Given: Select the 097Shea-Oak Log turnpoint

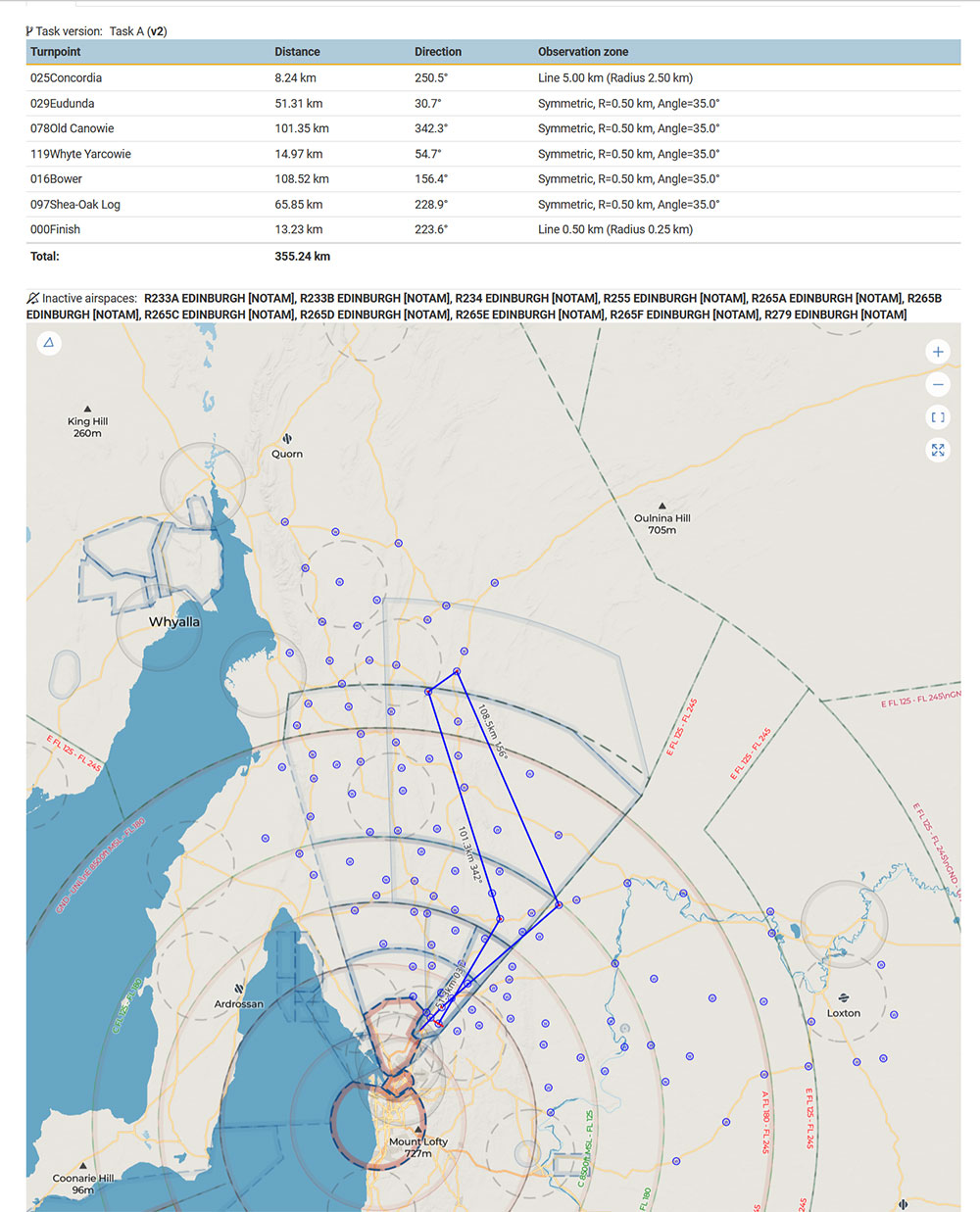Looking at the screenshot, I should tap(493, 205).
